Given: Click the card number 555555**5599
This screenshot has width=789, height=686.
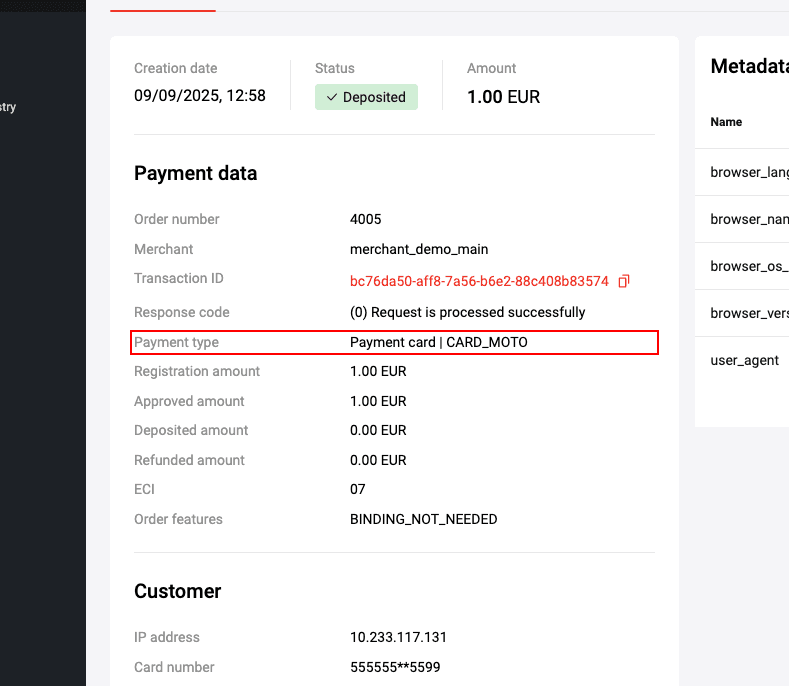Looking at the screenshot, I should [x=395, y=667].
